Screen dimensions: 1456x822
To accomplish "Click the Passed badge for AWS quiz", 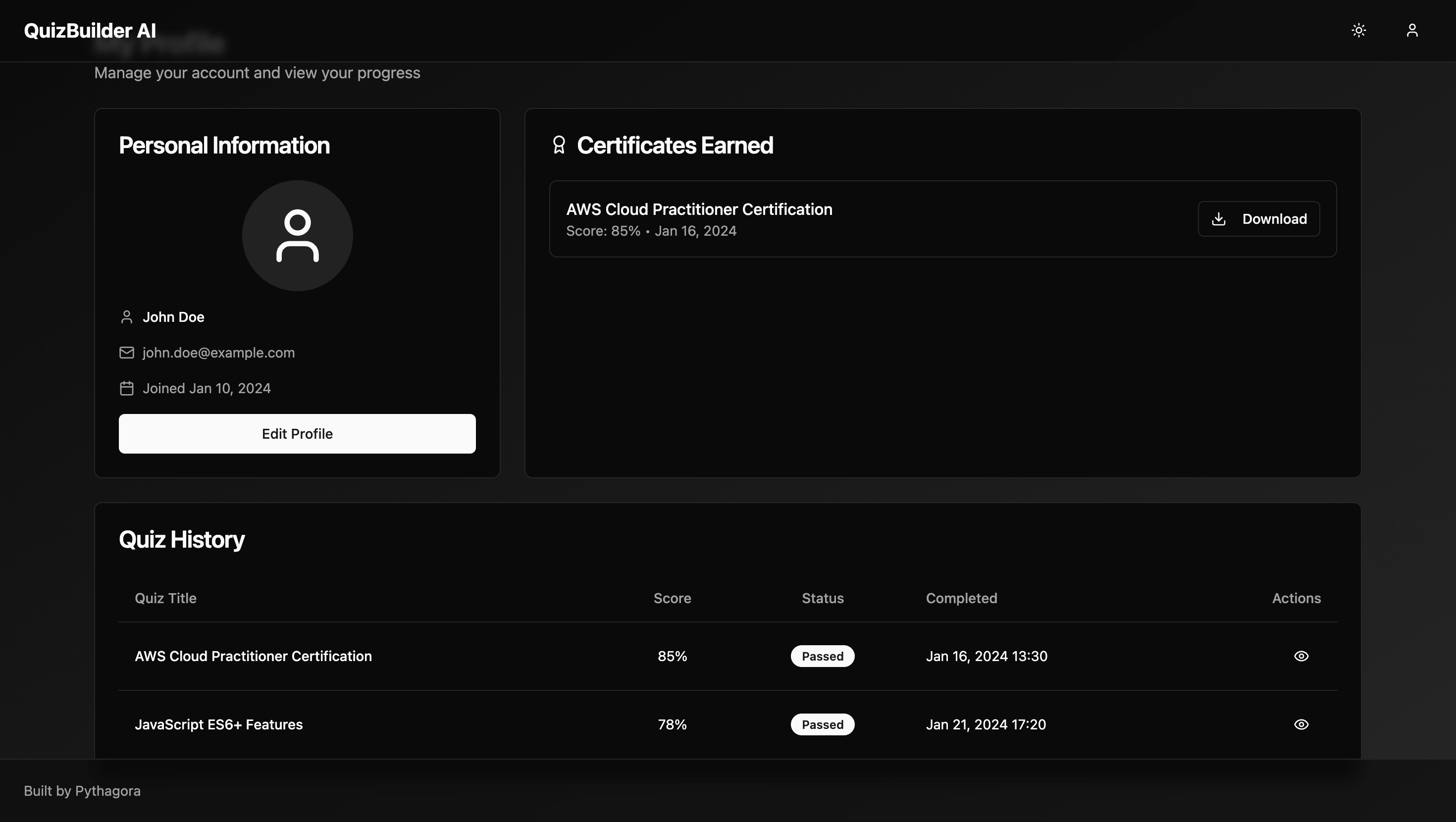I will [x=823, y=656].
